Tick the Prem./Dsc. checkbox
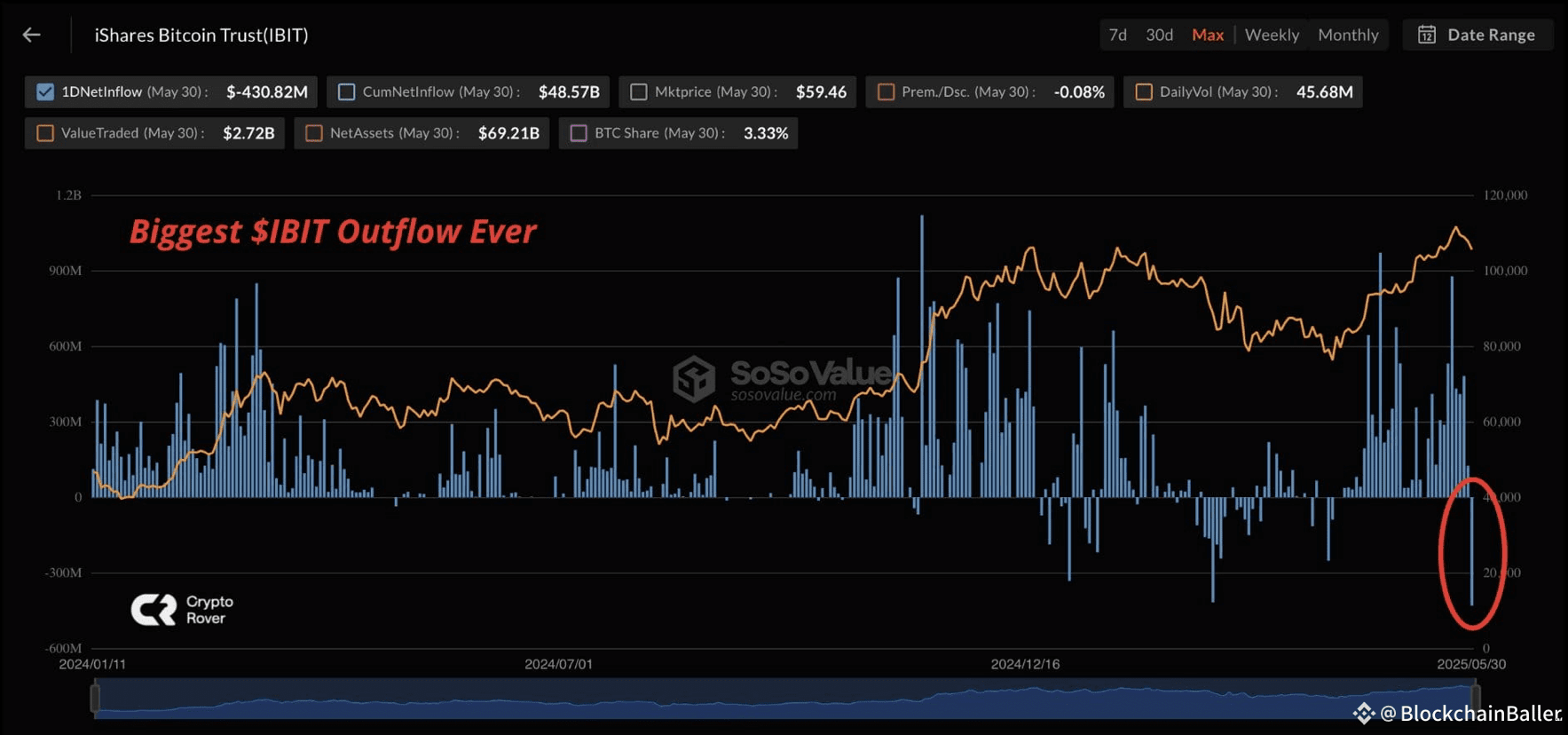Screen dimensions: 1568x735 [886, 91]
